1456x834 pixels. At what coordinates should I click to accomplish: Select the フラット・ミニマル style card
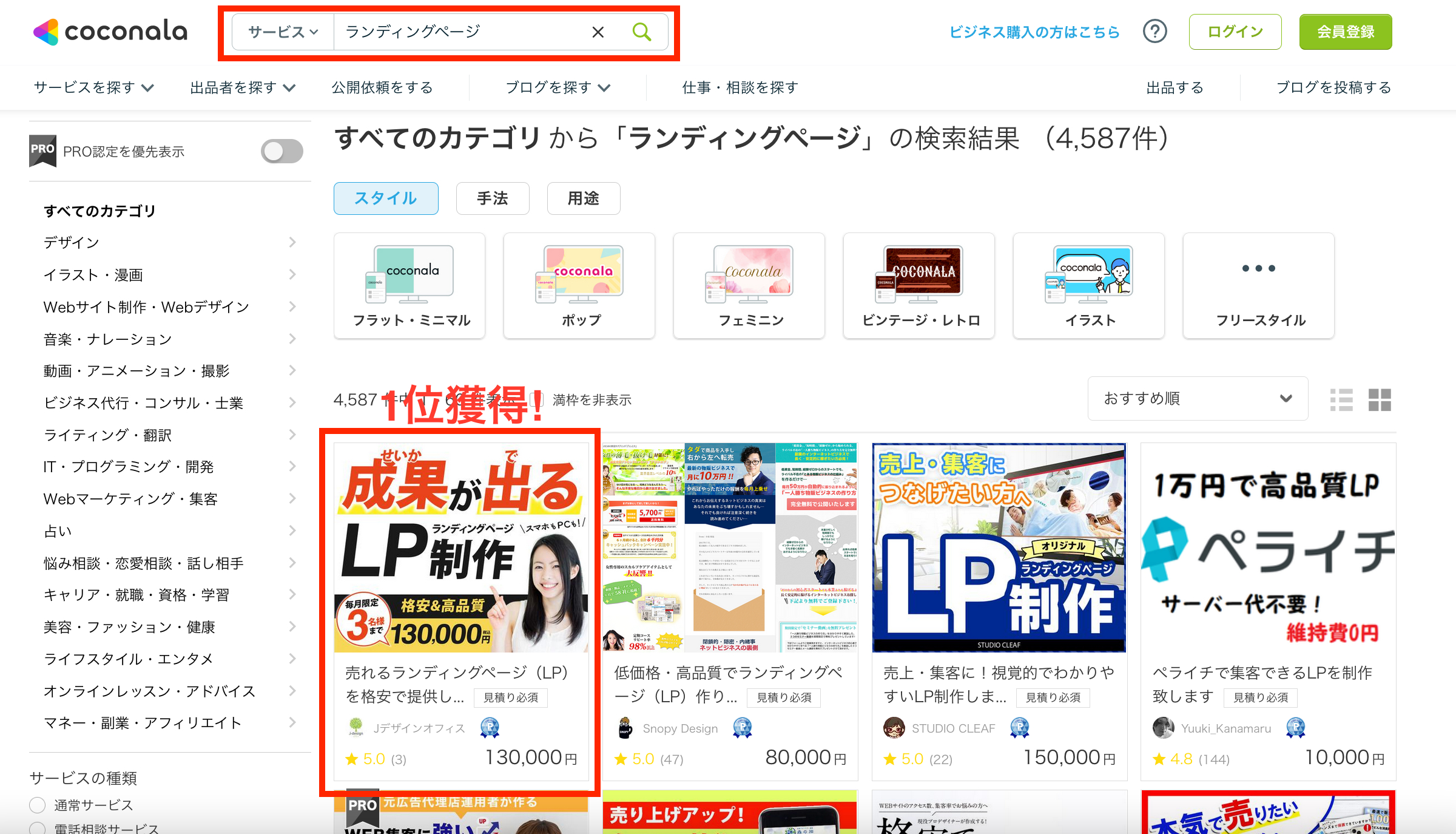click(x=409, y=286)
